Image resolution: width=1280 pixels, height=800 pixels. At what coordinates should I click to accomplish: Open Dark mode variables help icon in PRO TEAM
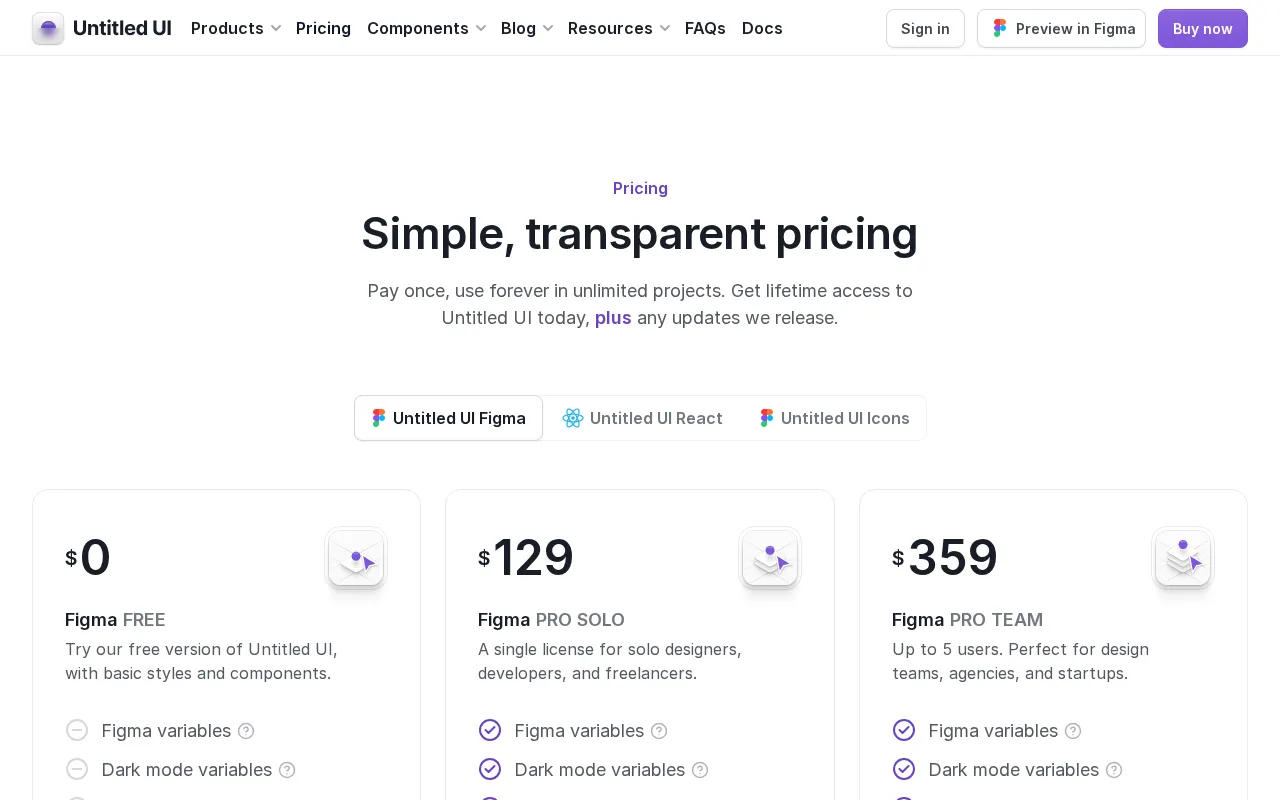pyautogui.click(x=1114, y=770)
